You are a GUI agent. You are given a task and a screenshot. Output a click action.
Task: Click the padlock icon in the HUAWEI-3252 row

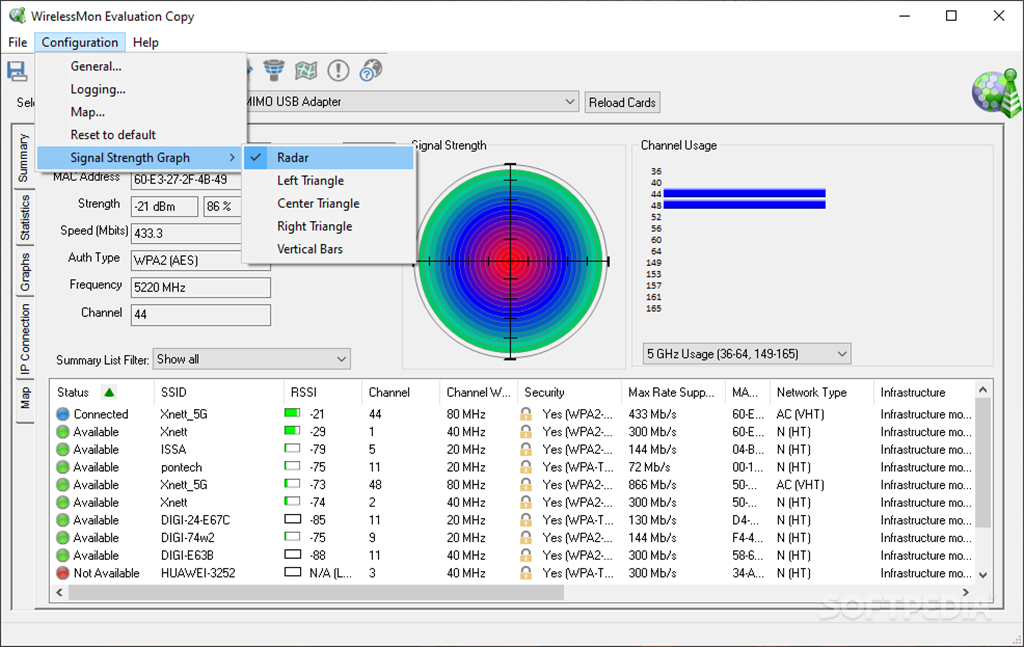(526, 573)
